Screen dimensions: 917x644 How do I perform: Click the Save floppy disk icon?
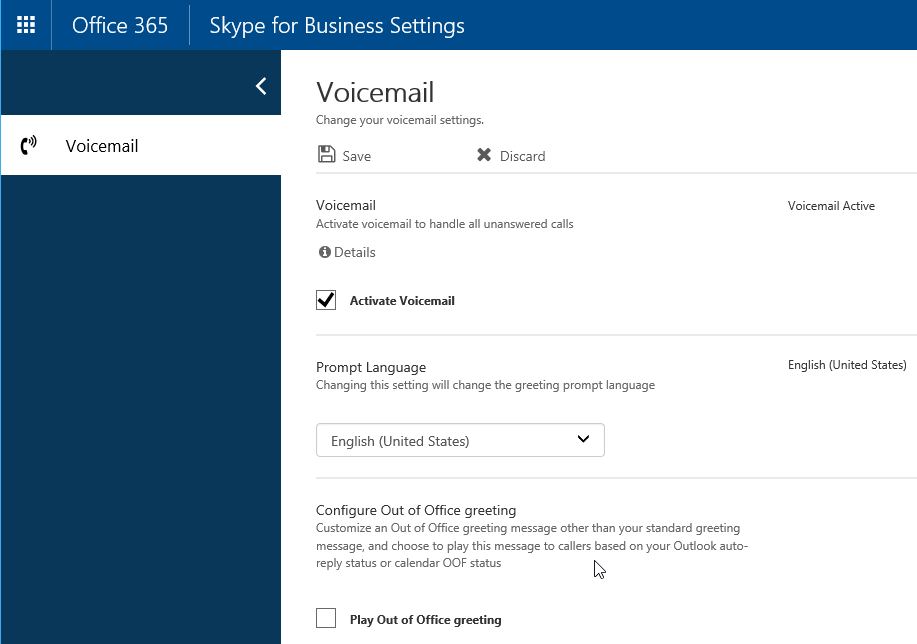326,155
